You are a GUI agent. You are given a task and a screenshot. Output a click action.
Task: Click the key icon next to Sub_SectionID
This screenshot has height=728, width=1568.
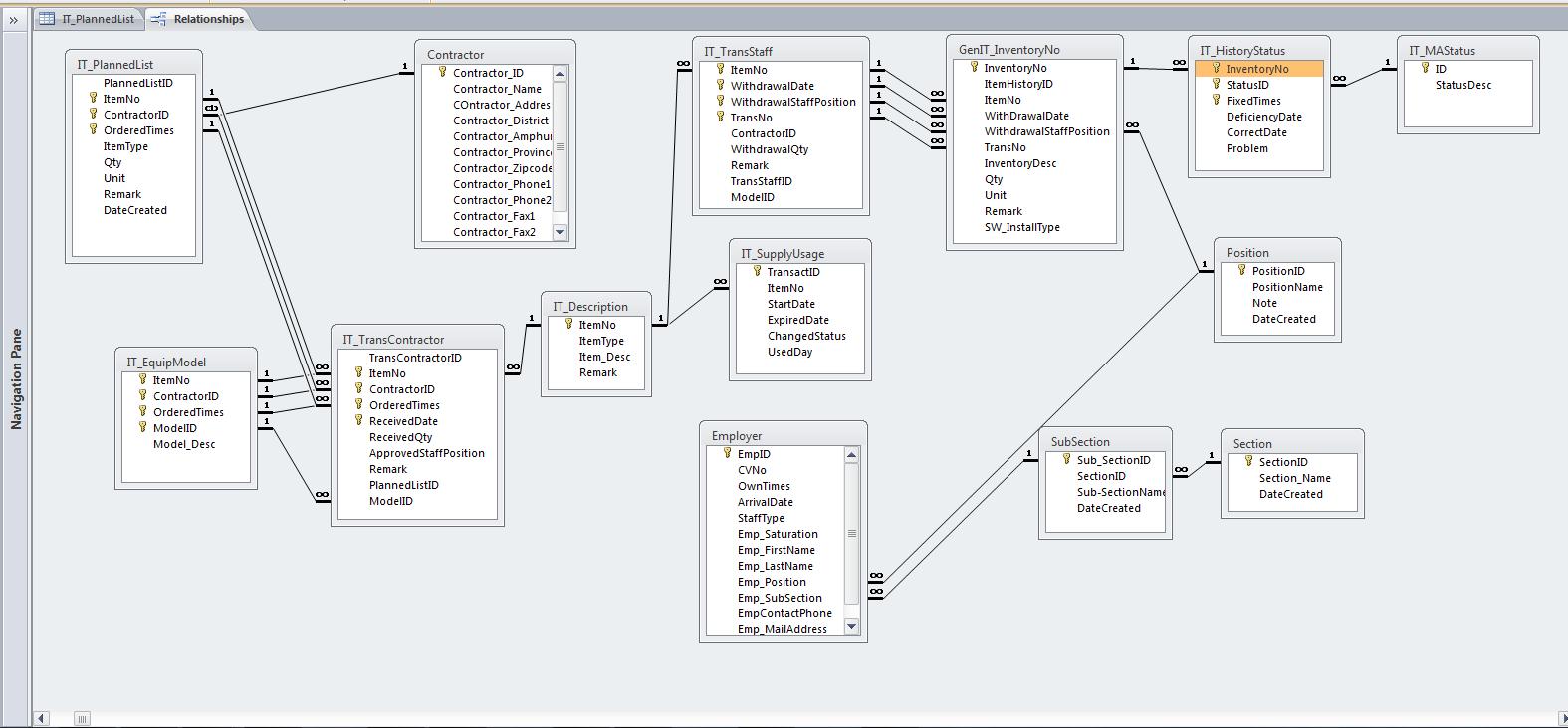point(1066,459)
